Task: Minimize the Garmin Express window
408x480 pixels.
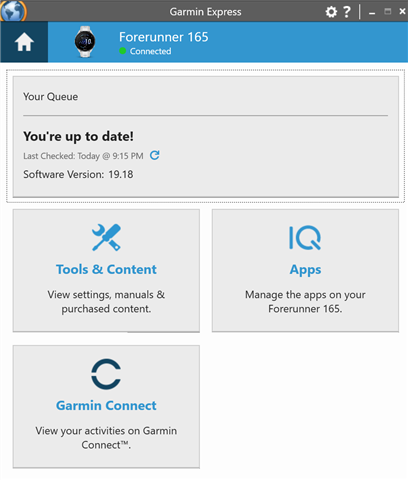Action: (372, 12)
